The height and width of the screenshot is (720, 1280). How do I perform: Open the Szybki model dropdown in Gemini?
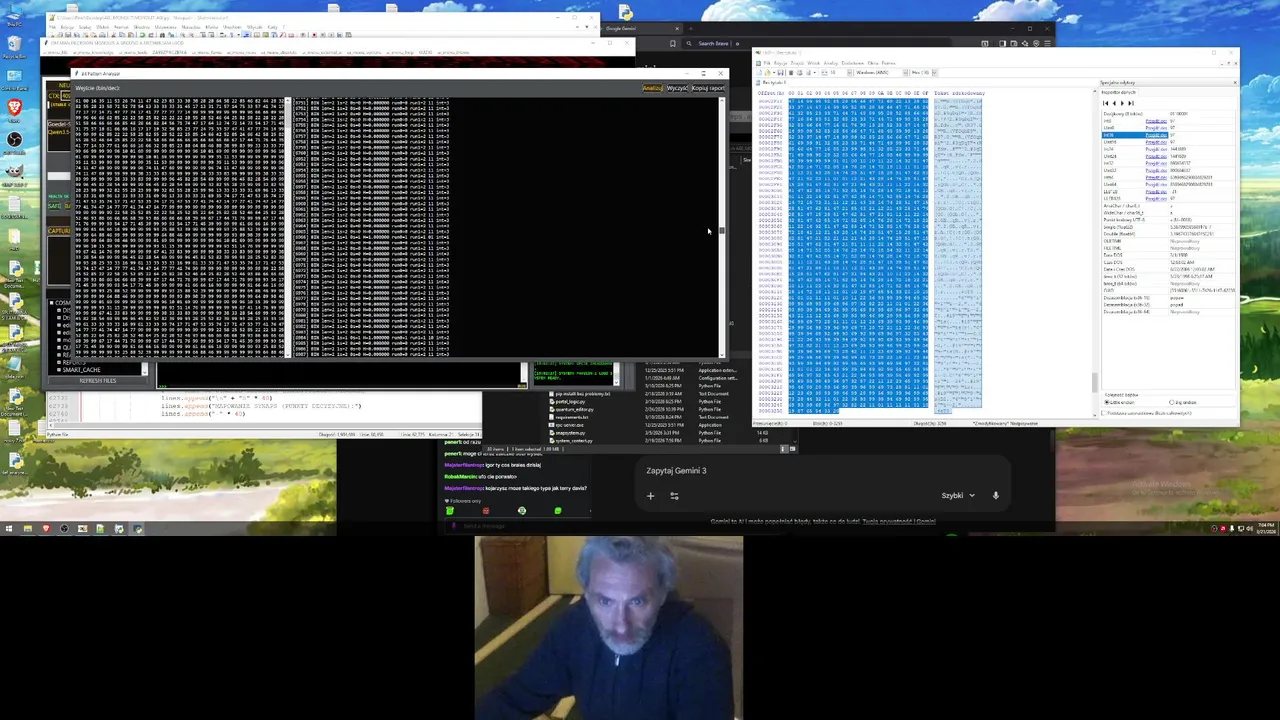pyautogui.click(x=958, y=495)
